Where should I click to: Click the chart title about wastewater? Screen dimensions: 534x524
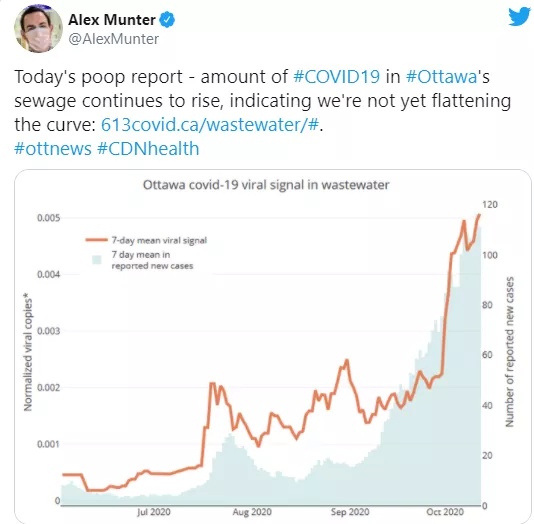tap(266, 185)
